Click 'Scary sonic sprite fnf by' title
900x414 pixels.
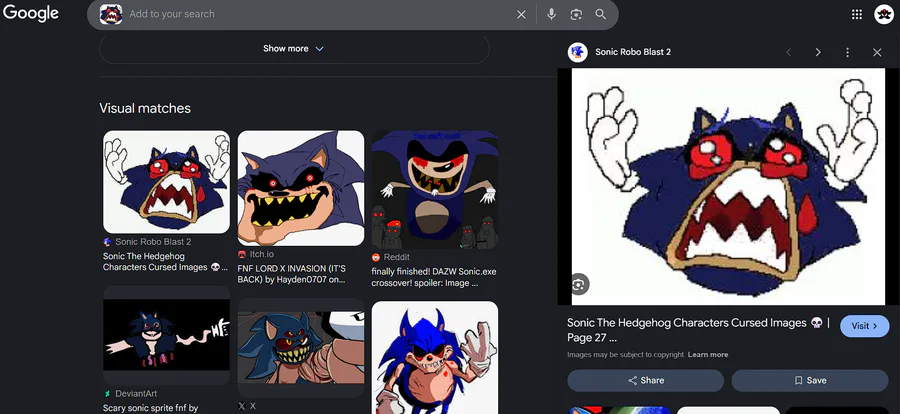pyautogui.click(x=150, y=408)
